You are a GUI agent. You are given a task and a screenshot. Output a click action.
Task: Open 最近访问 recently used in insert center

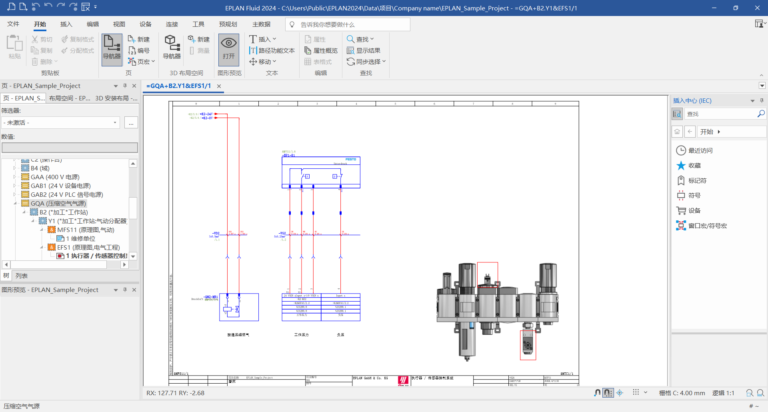click(695, 150)
